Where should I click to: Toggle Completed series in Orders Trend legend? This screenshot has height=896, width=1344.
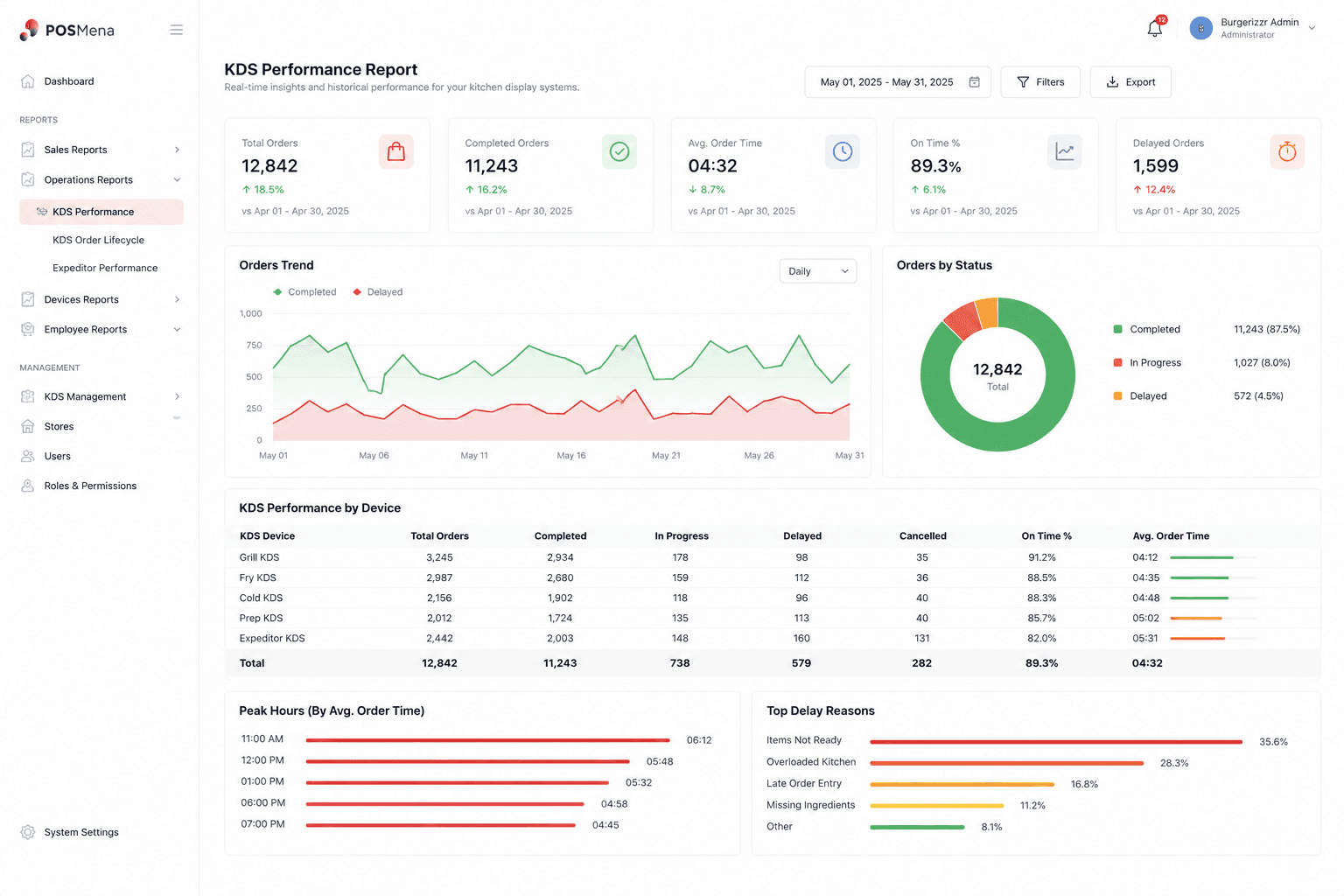click(x=304, y=292)
